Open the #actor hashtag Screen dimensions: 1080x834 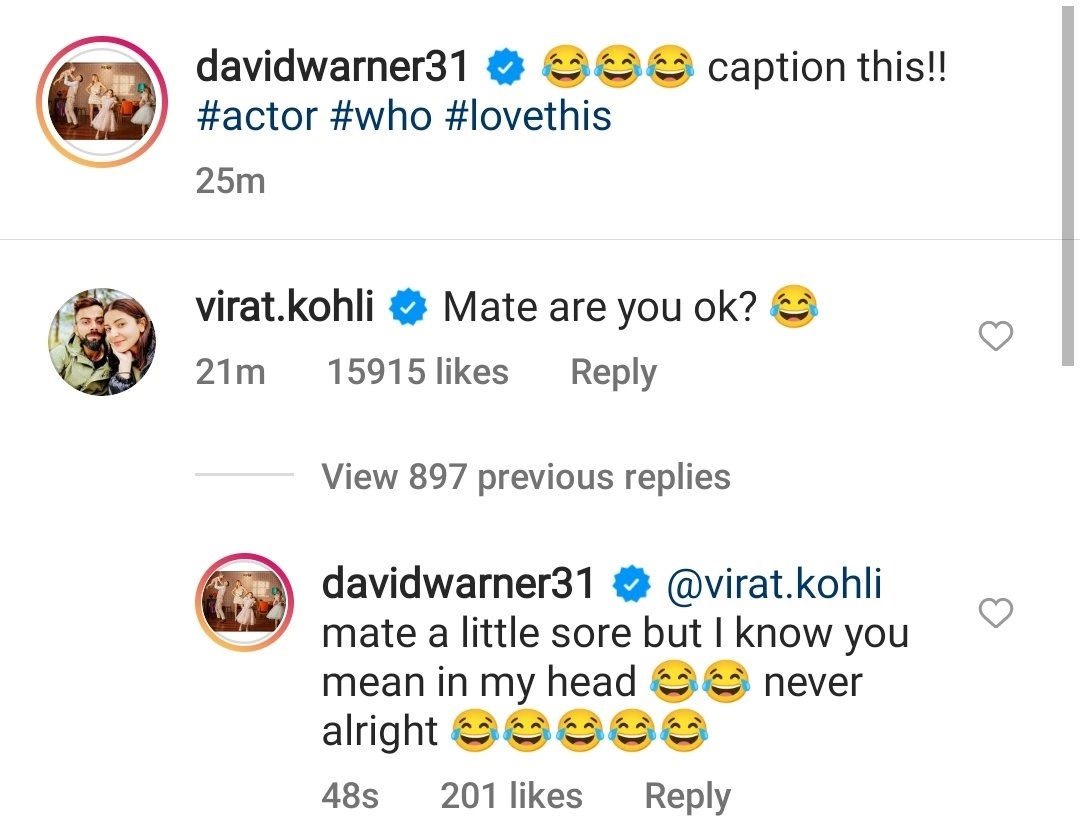255,117
